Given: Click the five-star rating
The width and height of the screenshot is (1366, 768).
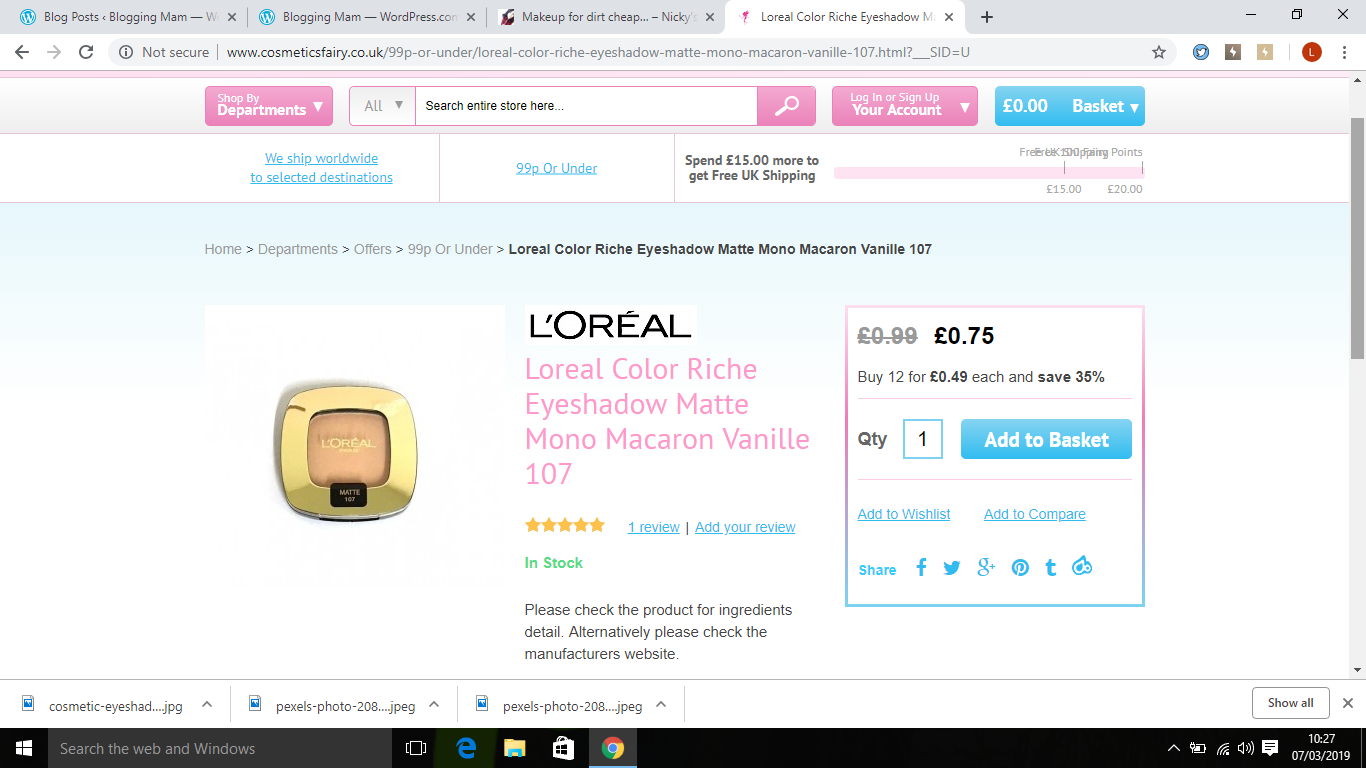Looking at the screenshot, I should coord(565,525).
